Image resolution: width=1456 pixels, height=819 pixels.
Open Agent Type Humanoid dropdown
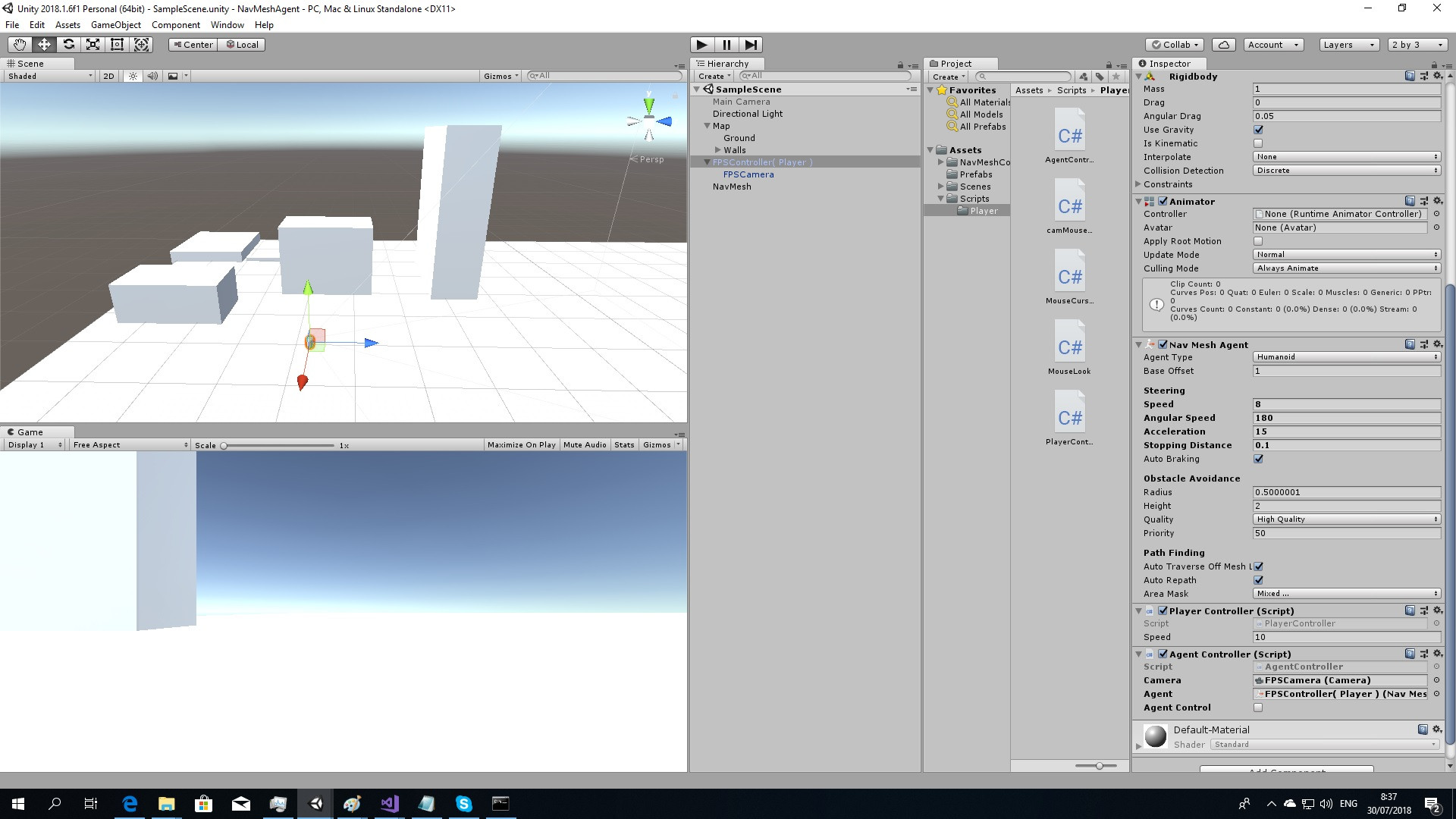point(1347,357)
